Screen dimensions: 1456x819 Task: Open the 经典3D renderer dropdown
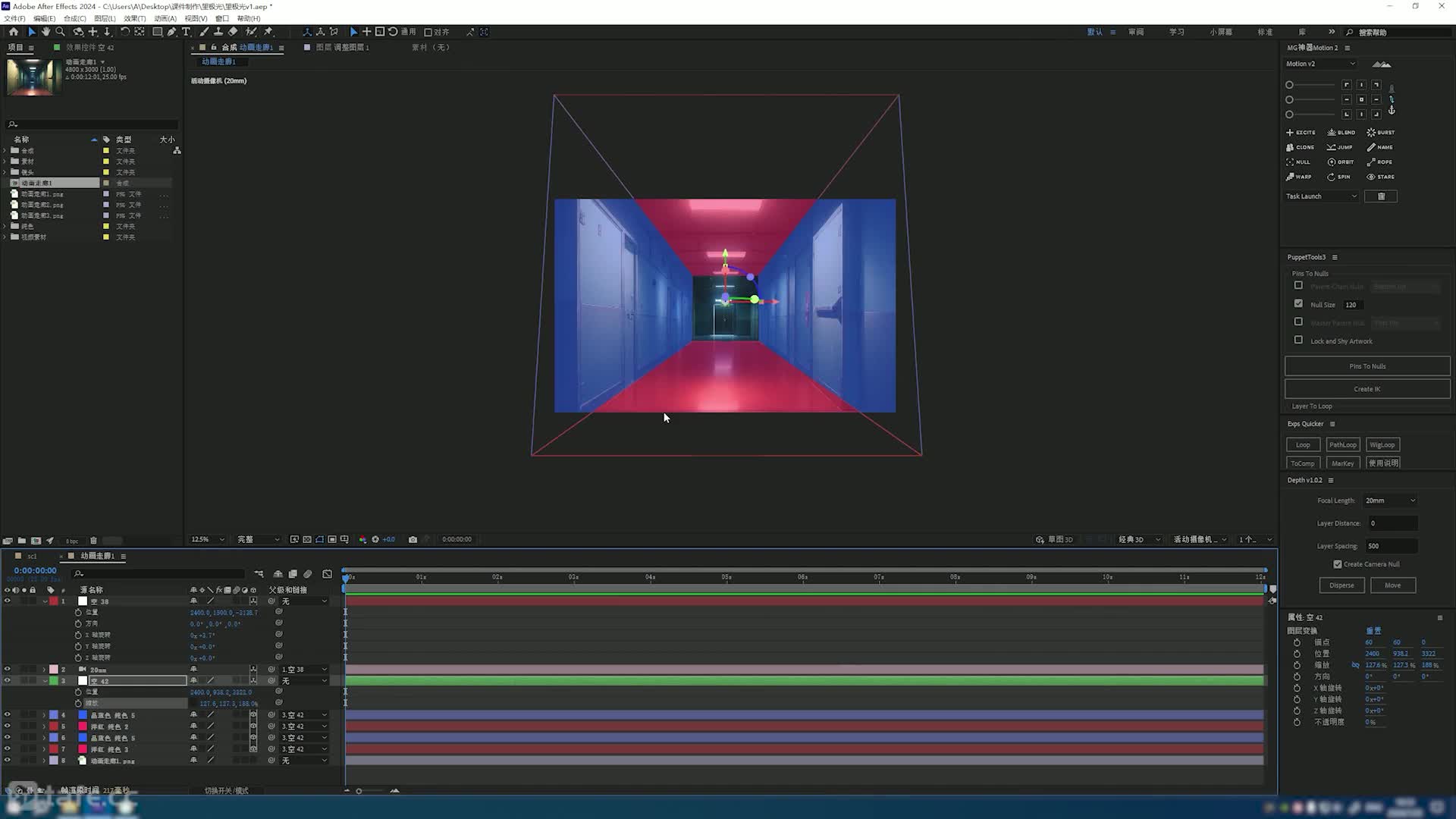[1139, 540]
